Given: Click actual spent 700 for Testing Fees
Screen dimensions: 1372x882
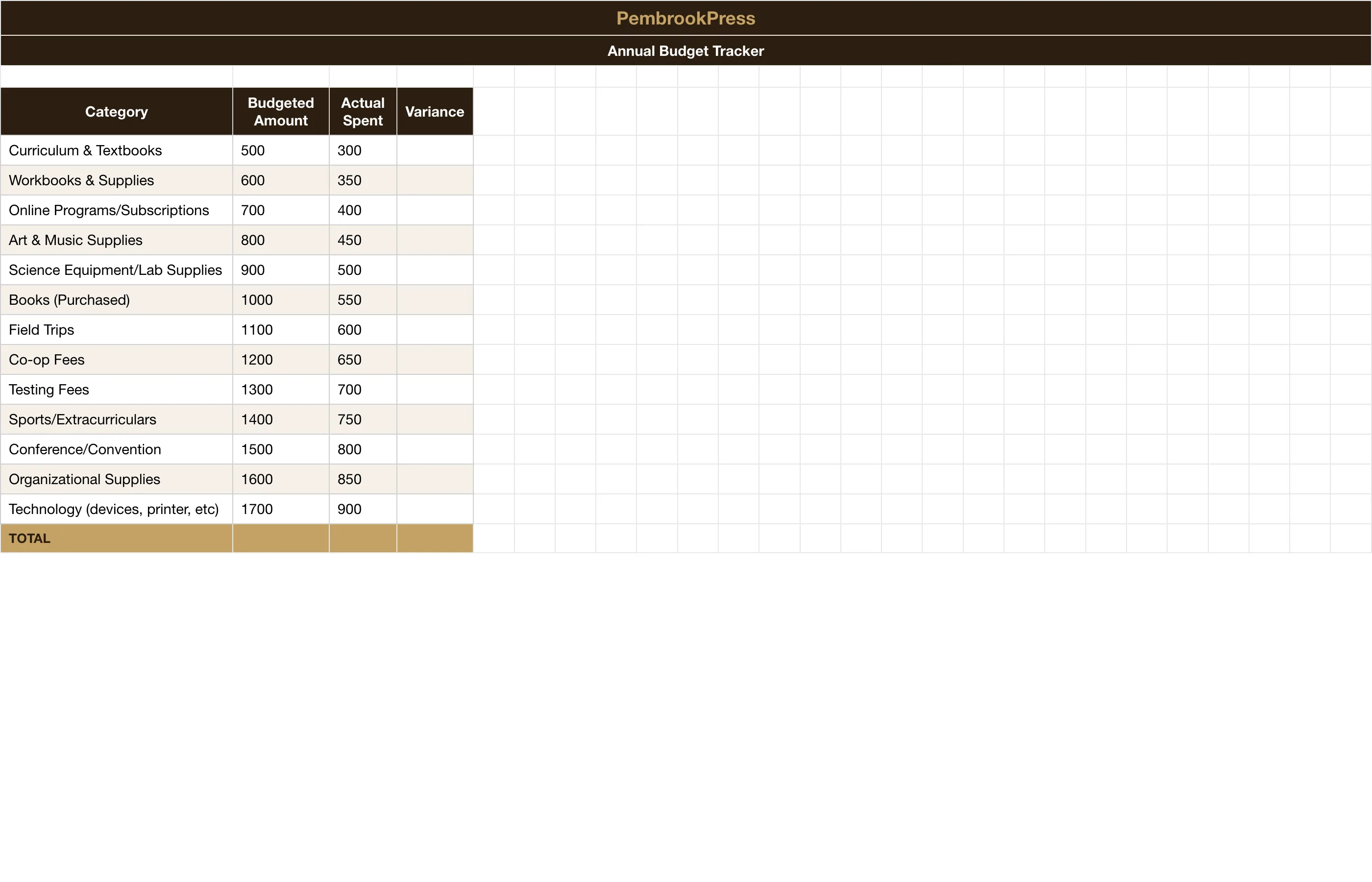Looking at the screenshot, I should tap(363, 390).
